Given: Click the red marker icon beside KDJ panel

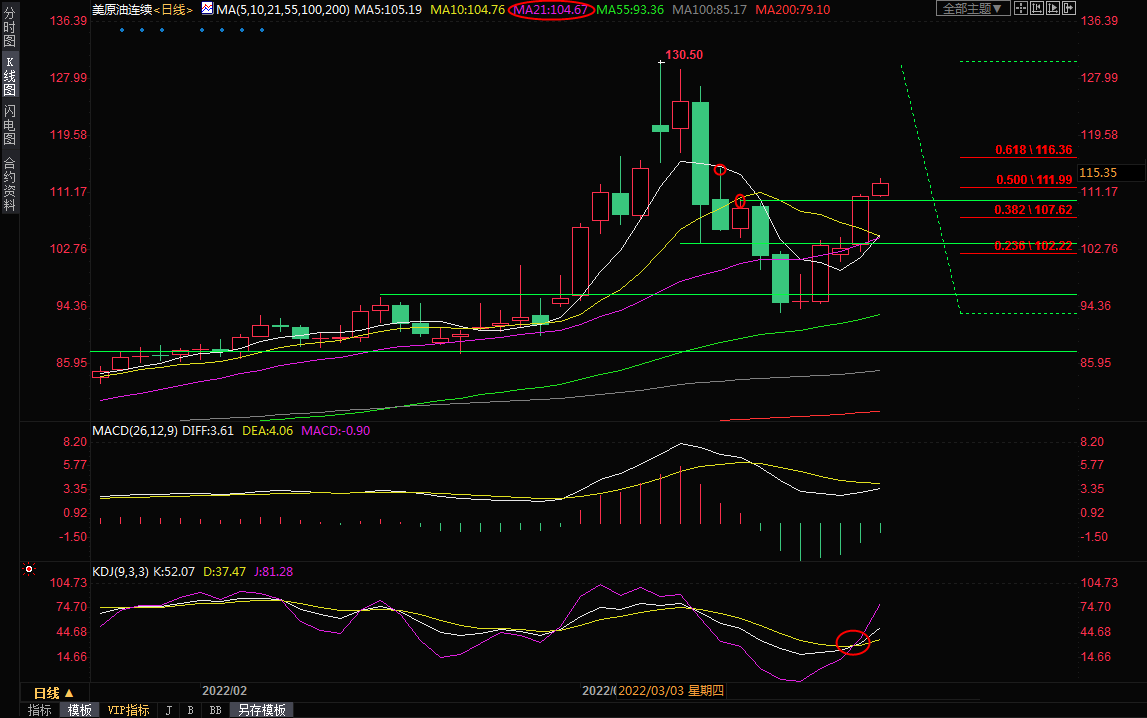Looking at the screenshot, I should [x=29, y=570].
